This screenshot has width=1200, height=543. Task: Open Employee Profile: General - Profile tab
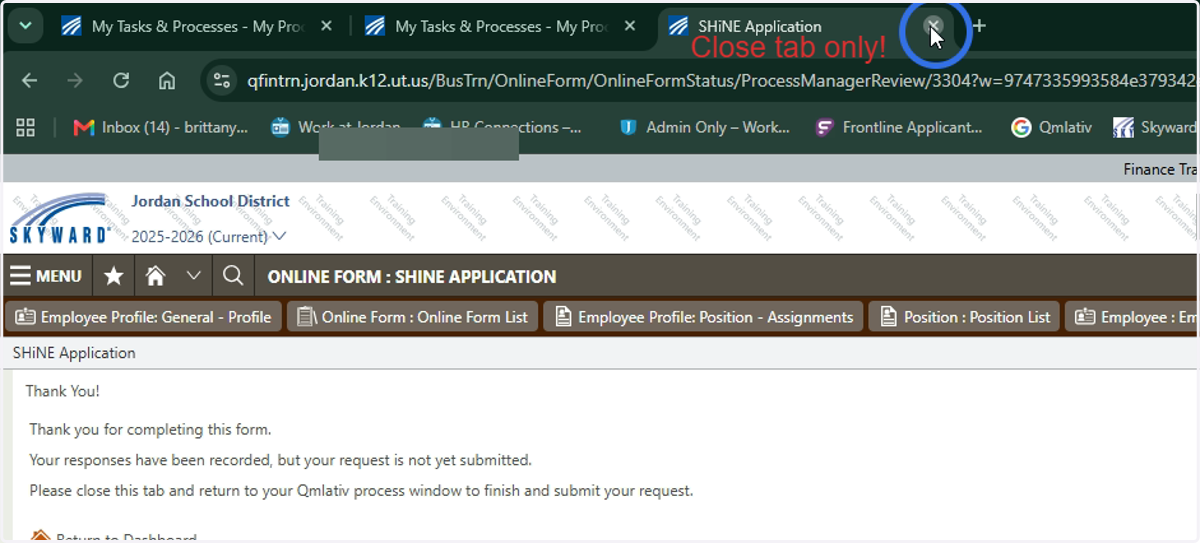(x=143, y=317)
